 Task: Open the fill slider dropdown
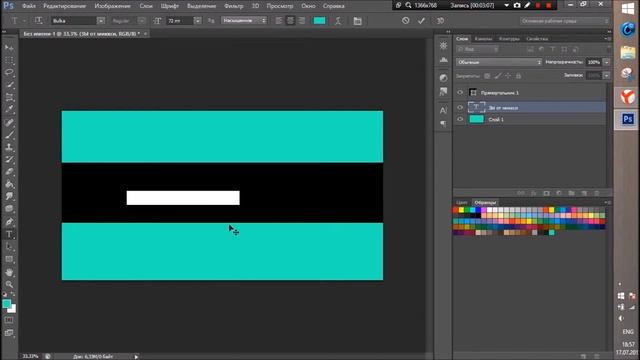point(607,76)
